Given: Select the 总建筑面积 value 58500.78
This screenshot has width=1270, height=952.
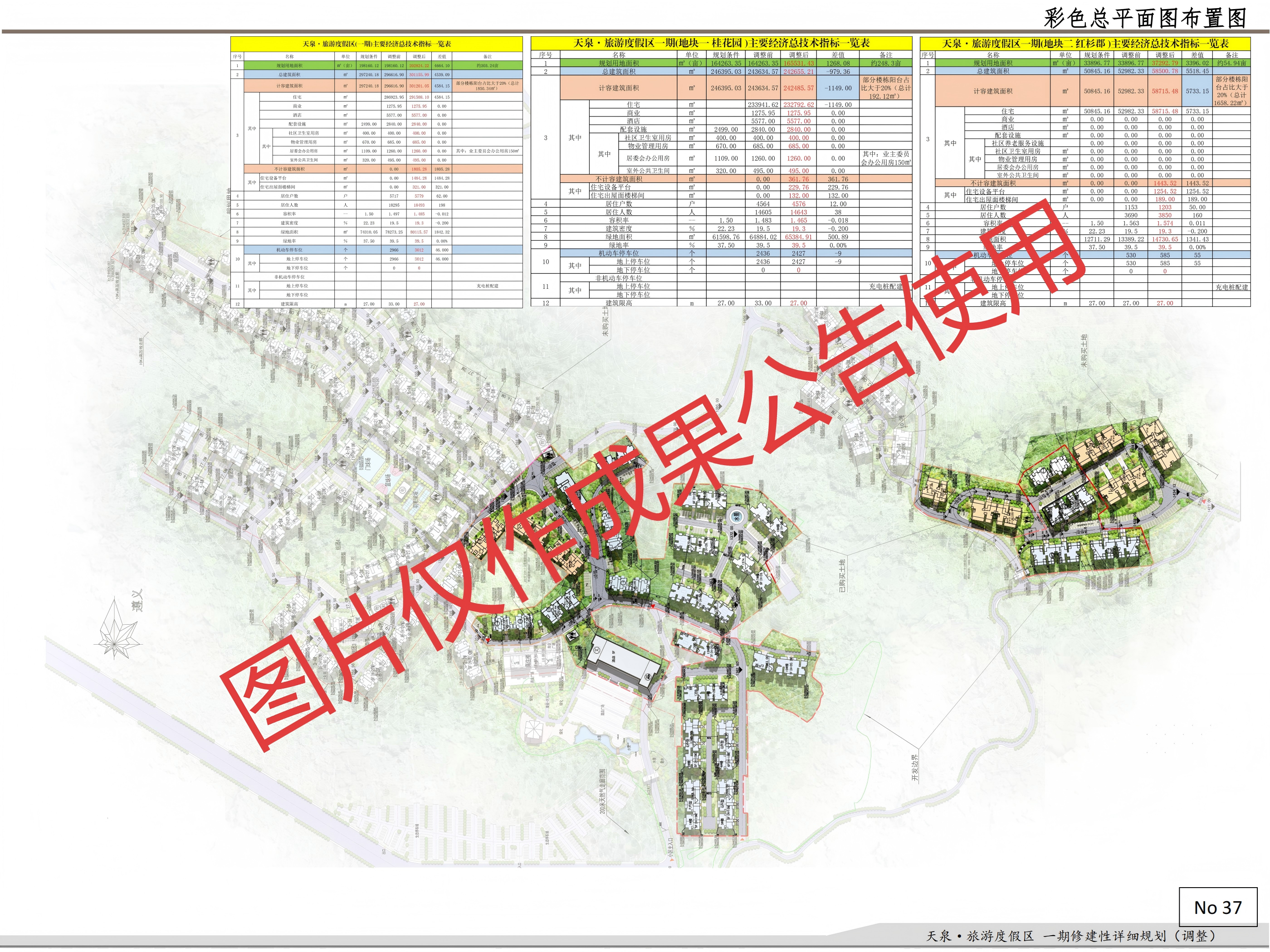Looking at the screenshot, I should pos(1165,71).
